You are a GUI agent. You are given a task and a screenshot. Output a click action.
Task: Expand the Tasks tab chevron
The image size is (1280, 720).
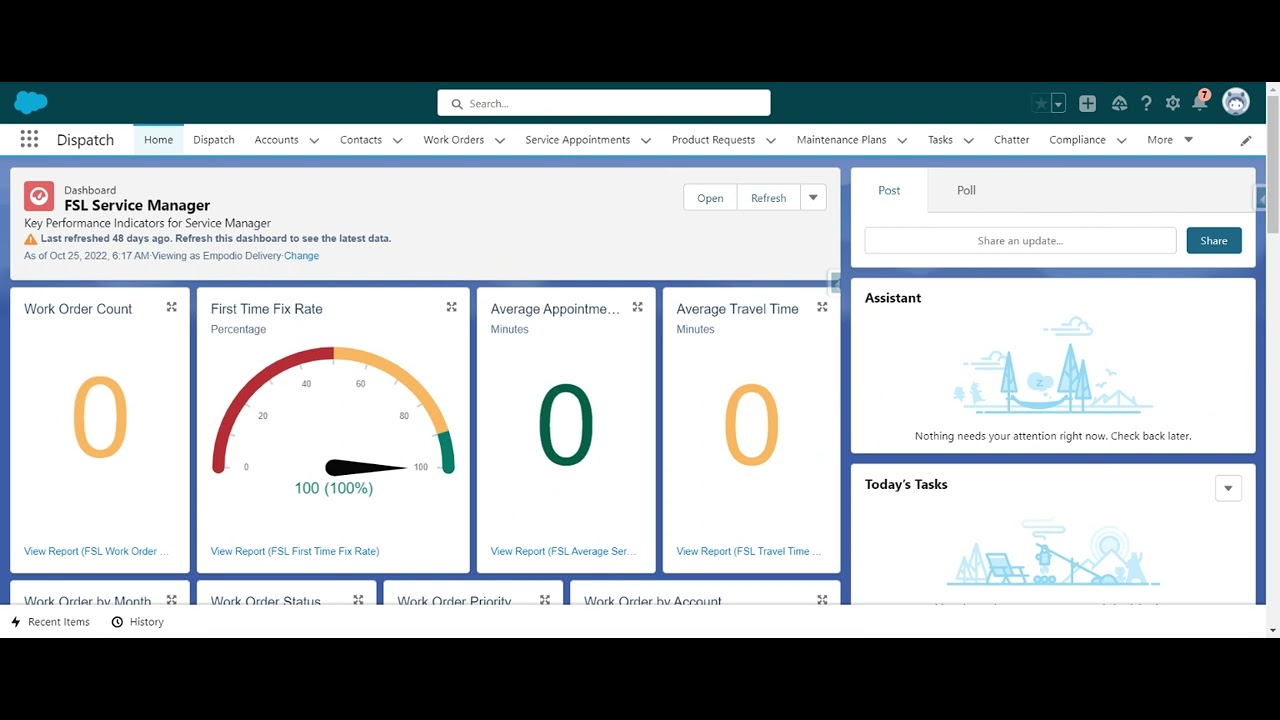(968, 141)
